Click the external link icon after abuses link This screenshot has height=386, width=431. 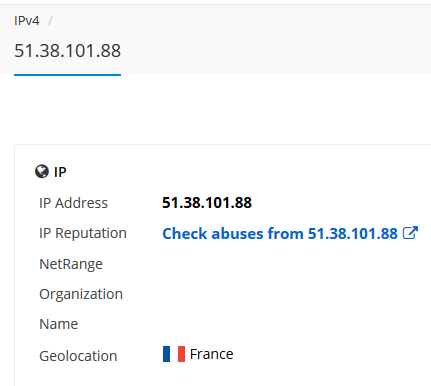(410, 233)
